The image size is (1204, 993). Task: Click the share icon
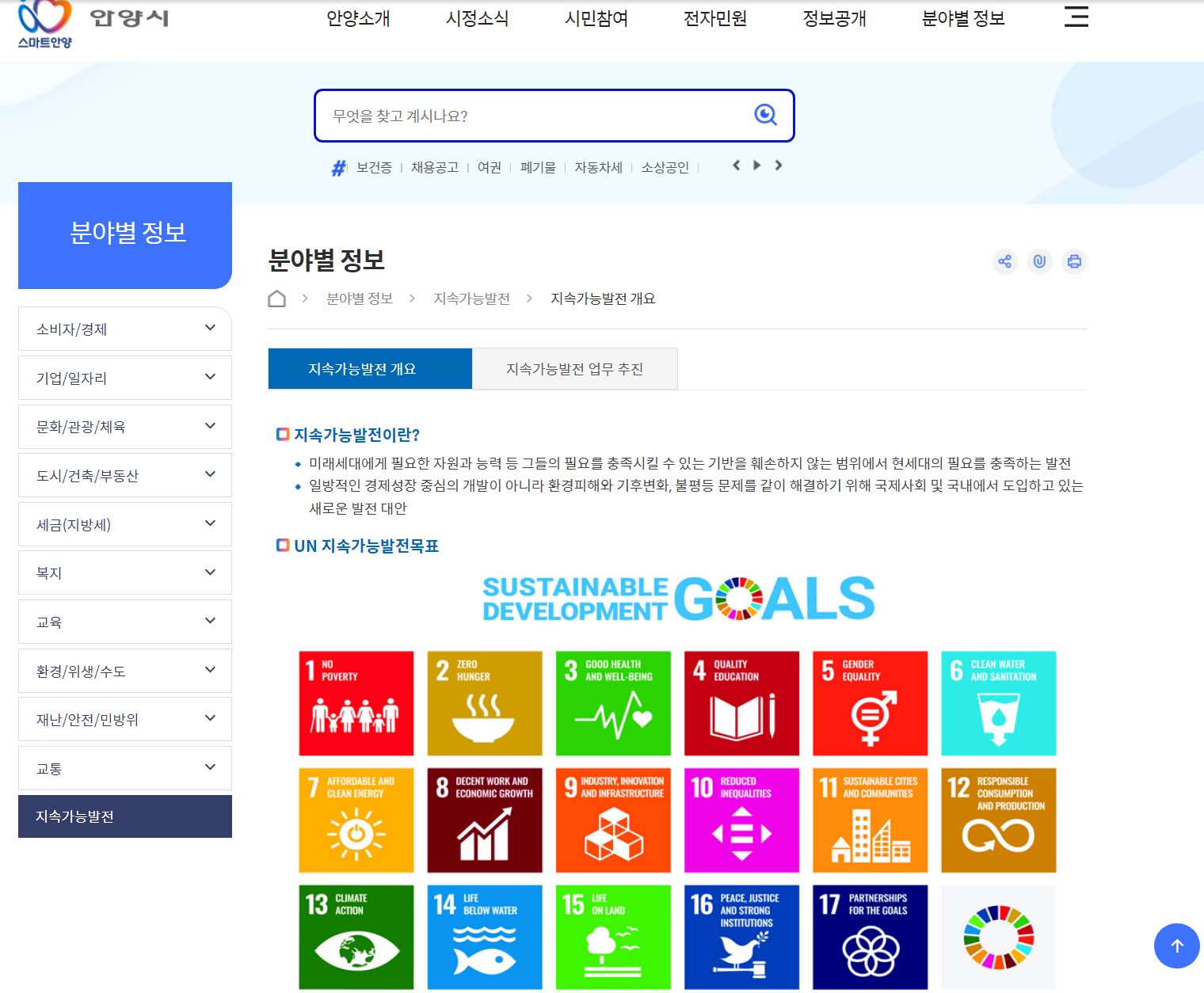1005,261
